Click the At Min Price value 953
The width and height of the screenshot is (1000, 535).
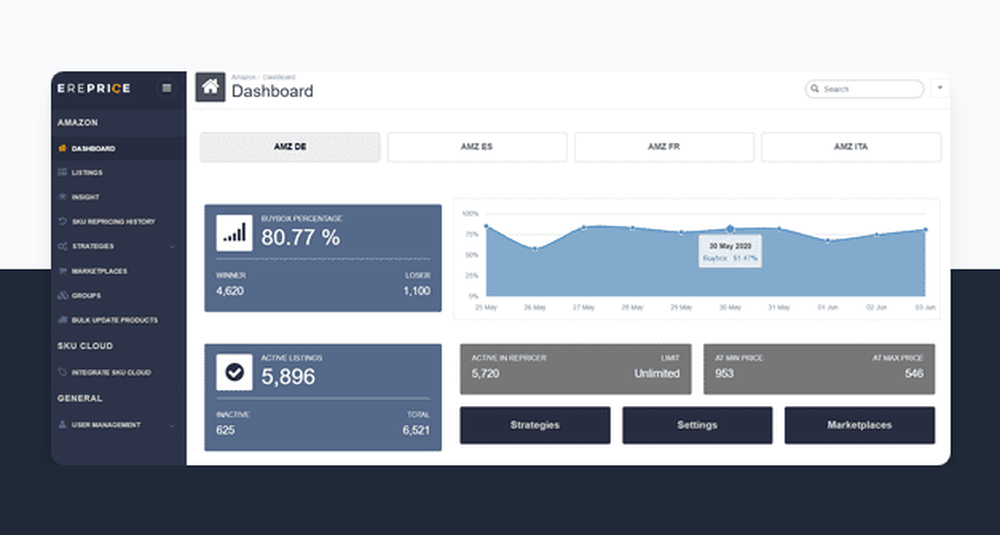[724, 374]
